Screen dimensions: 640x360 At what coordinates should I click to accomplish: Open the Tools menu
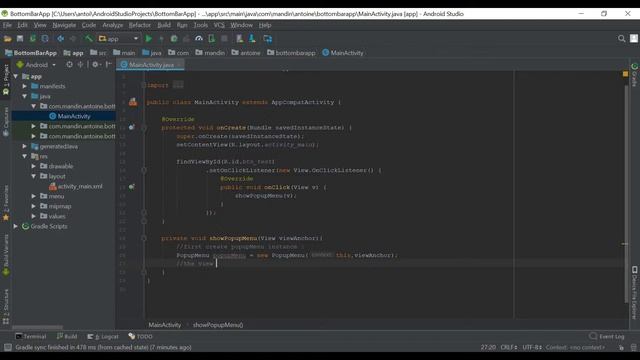pos(200,25)
